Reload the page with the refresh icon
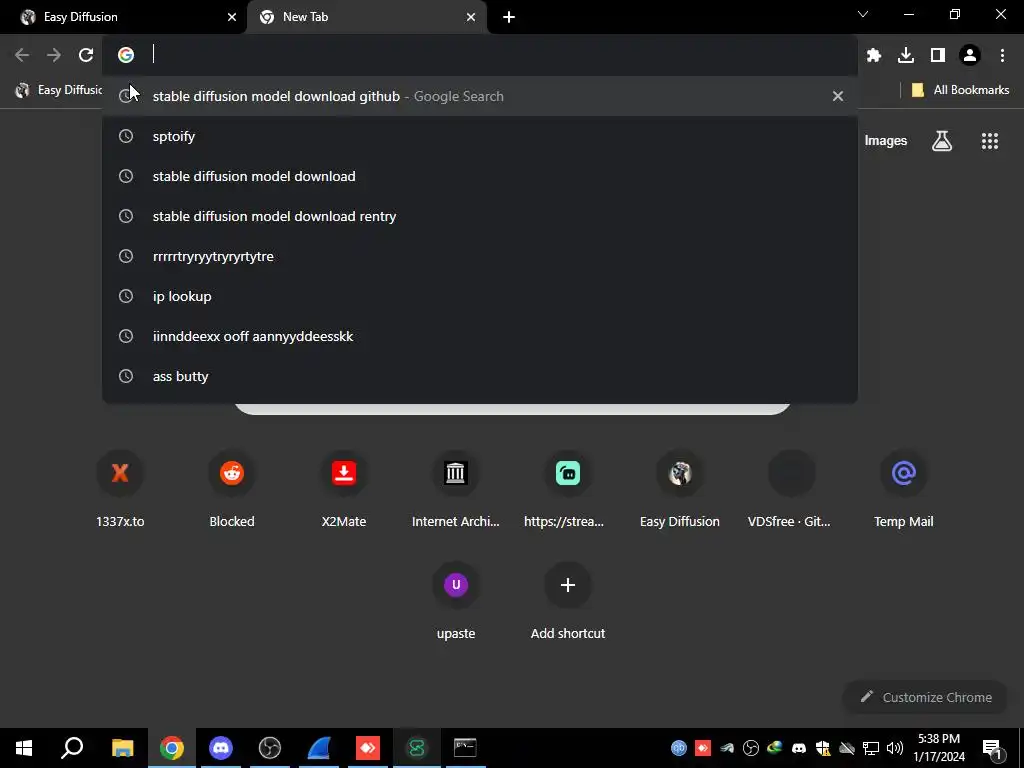This screenshot has height=768, width=1024. [x=86, y=56]
